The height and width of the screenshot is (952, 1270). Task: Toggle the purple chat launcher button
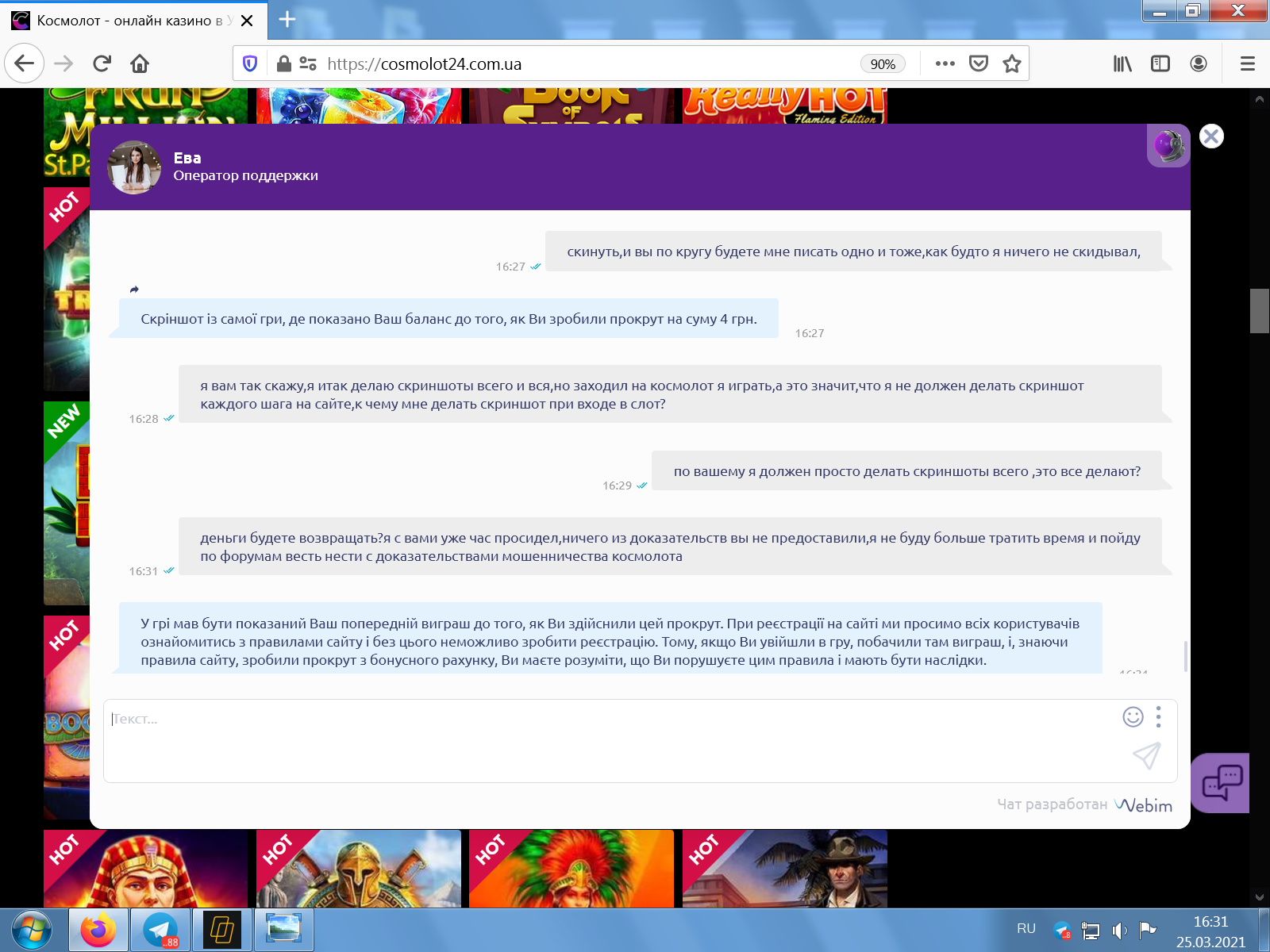point(1220,783)
